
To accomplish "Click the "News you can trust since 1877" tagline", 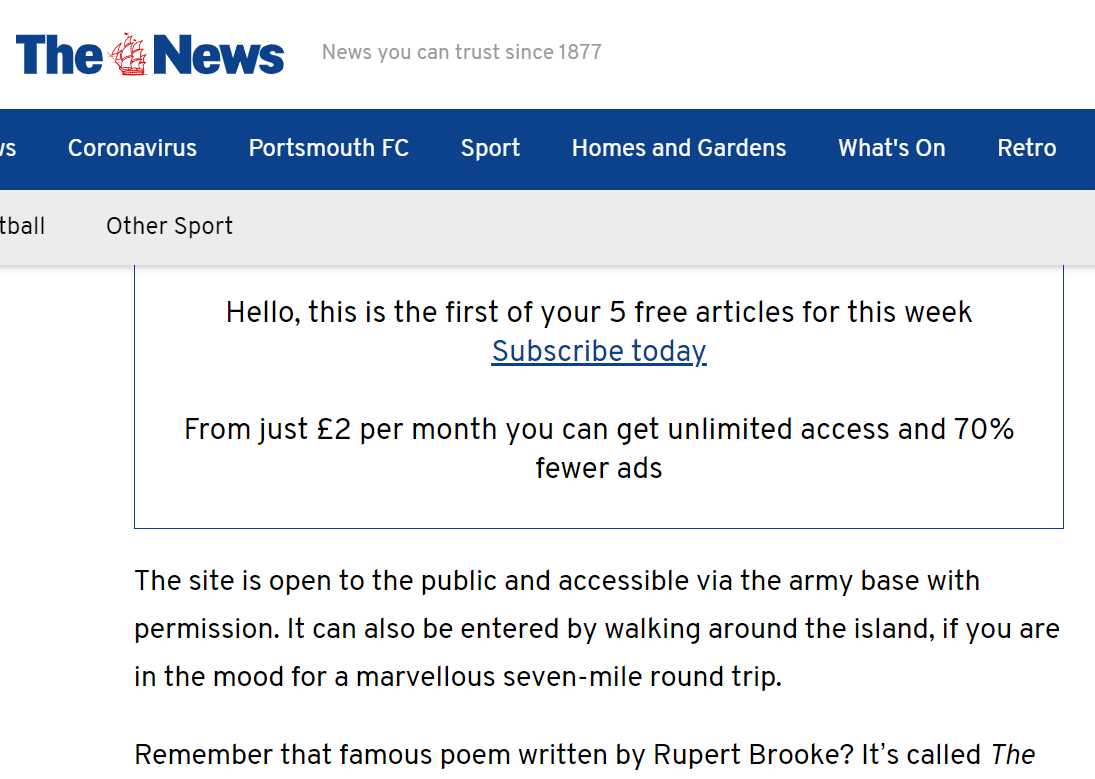I will pyautogui.click(x=462, y=52).
